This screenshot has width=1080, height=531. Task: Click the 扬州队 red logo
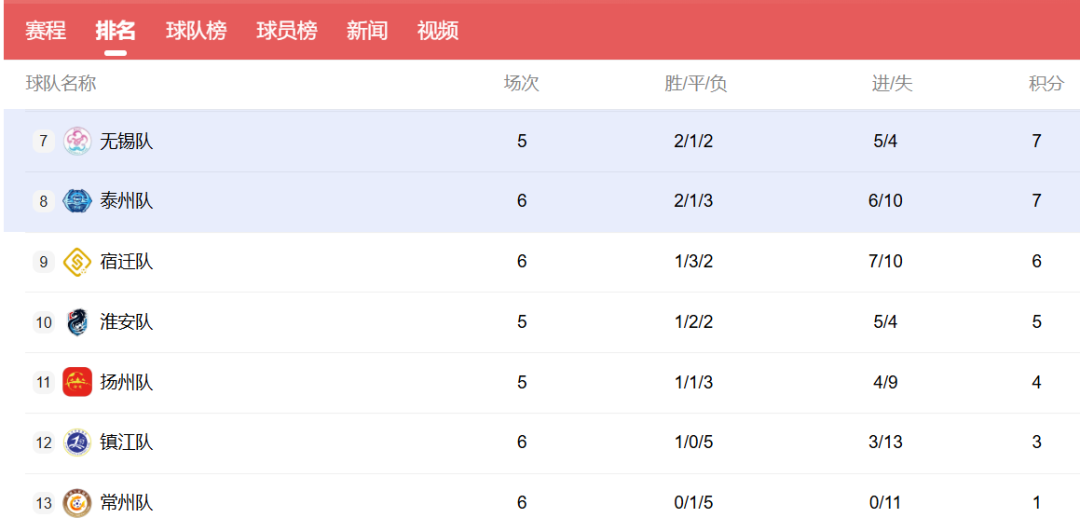pyautogui.click(x=77, y=382)
